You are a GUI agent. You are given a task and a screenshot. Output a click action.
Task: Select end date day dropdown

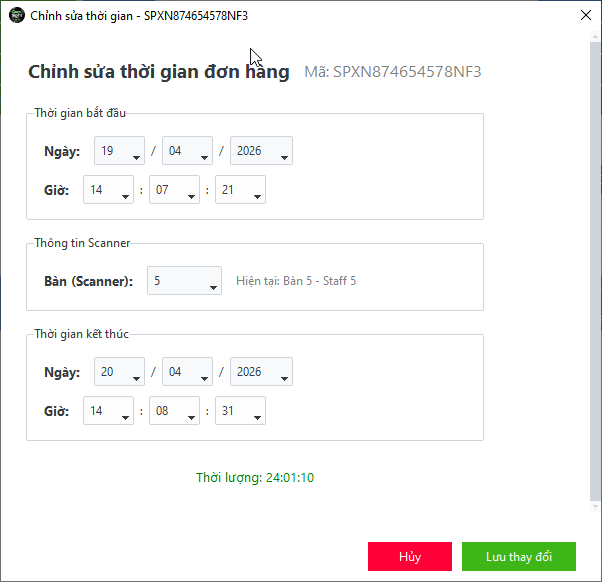tap(119, 372)
